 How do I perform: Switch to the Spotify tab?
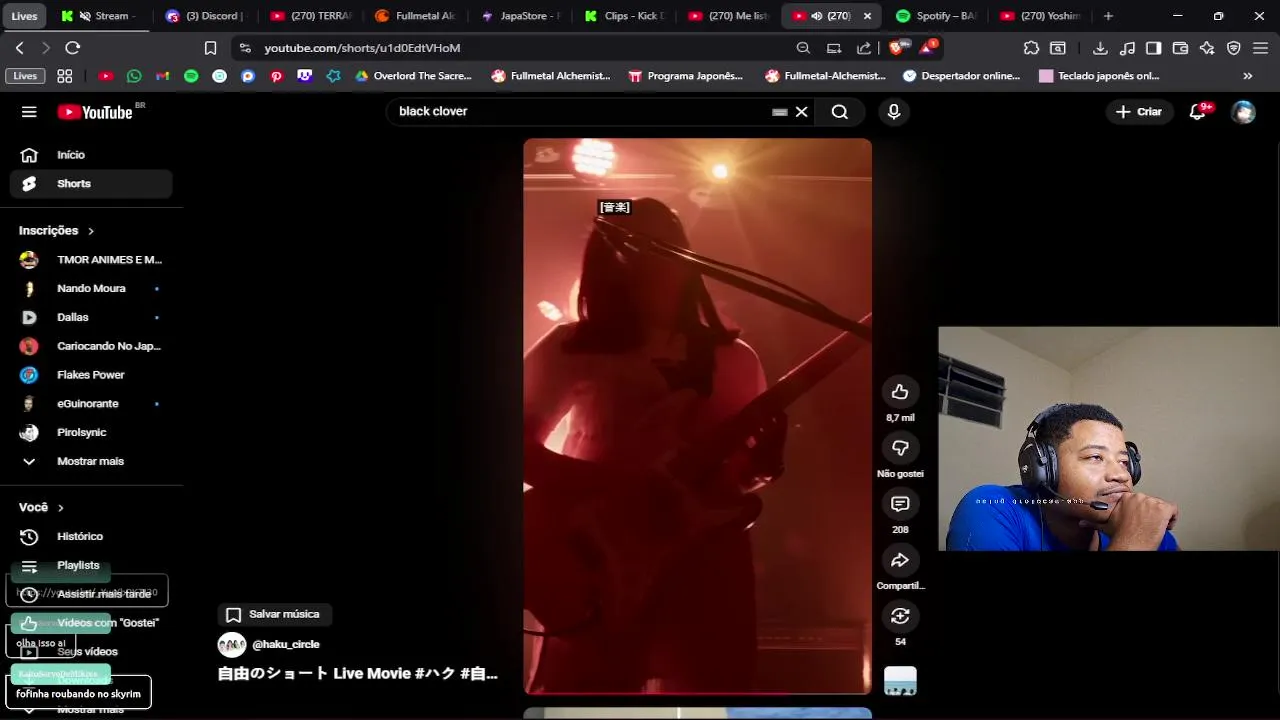(936, 16)
